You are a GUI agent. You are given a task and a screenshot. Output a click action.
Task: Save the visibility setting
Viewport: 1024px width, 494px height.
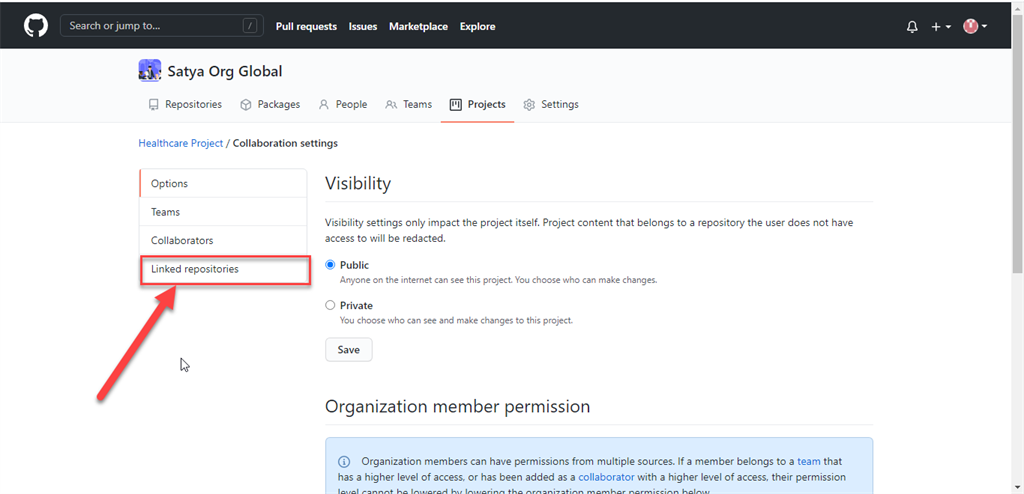(348, 350)
